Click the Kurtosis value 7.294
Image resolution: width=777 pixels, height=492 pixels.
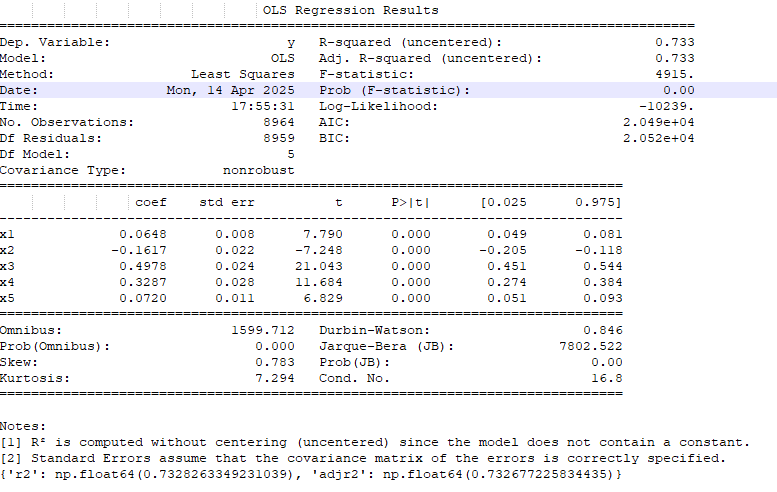tap(275, 379)
